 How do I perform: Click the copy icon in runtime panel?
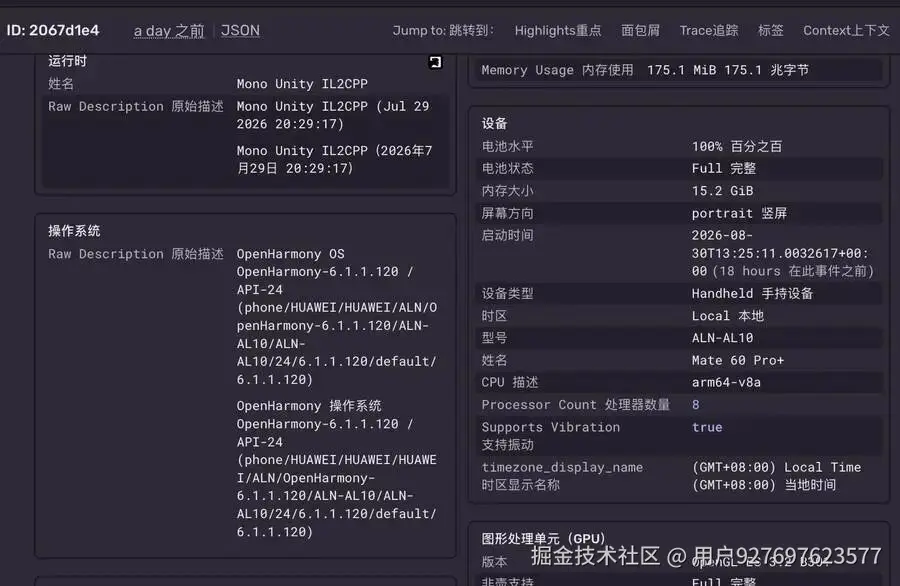coord(436,62)
